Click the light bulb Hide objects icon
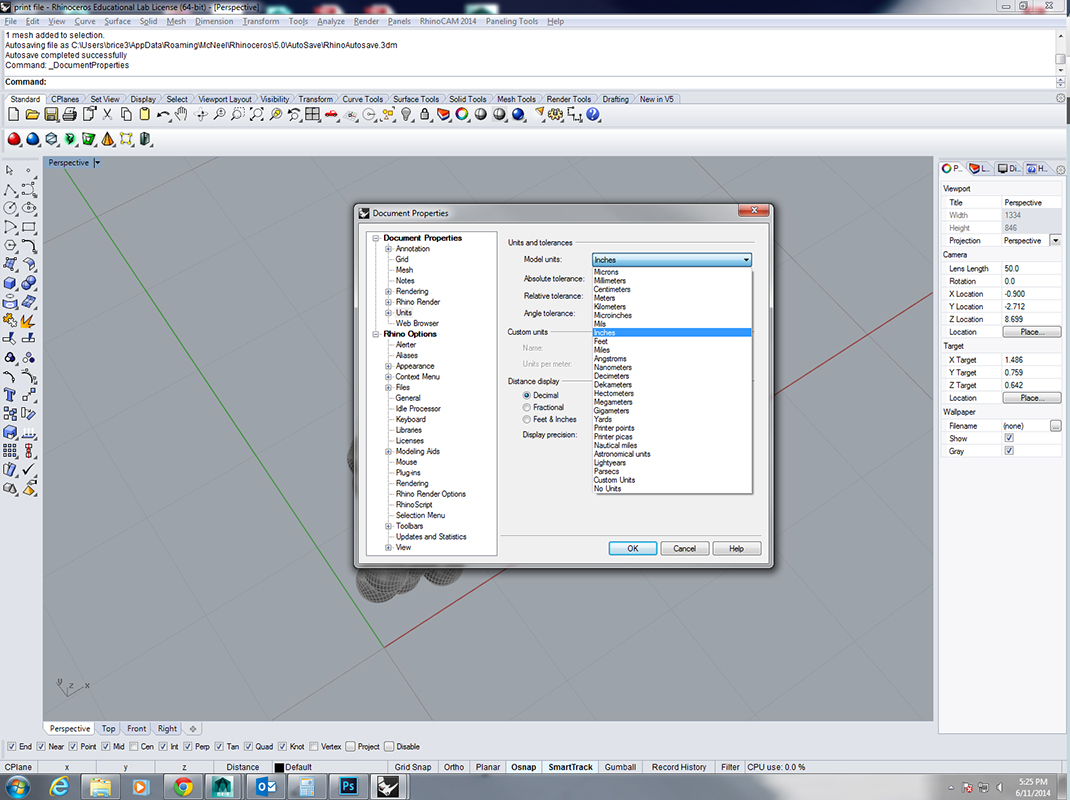Viewport: 1070px width, 800px height. coord(407,115)
